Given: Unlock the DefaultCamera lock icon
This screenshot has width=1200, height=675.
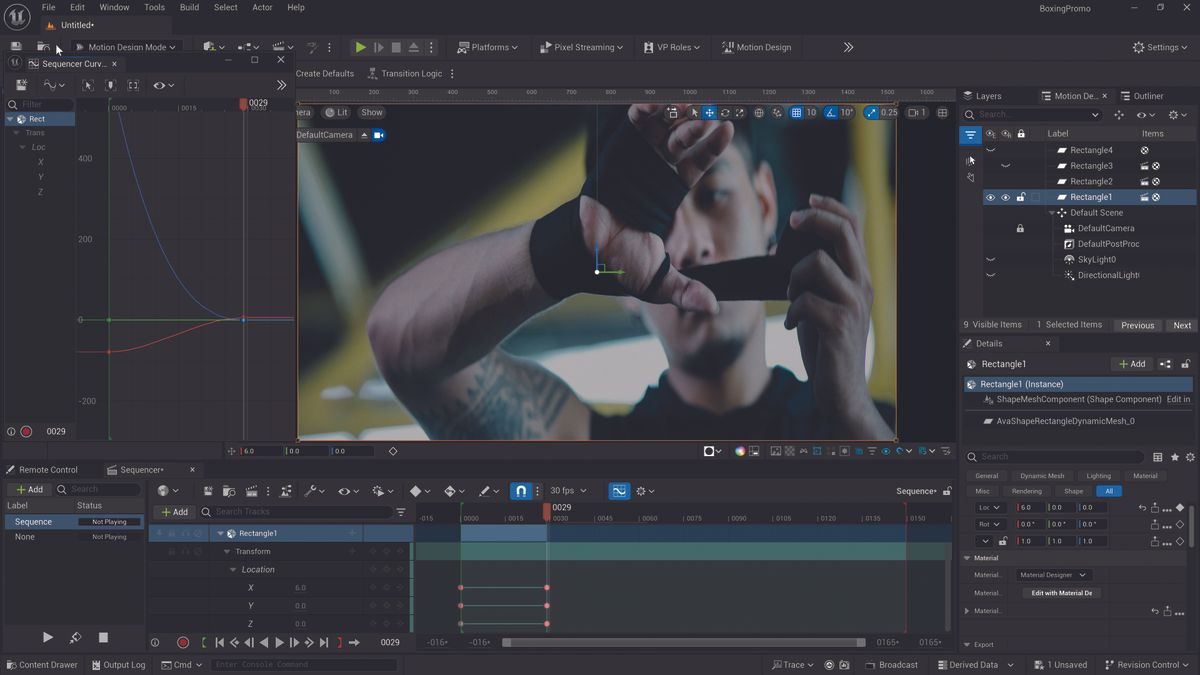Looking at the screenshot, I should [x=1020, y=228].
